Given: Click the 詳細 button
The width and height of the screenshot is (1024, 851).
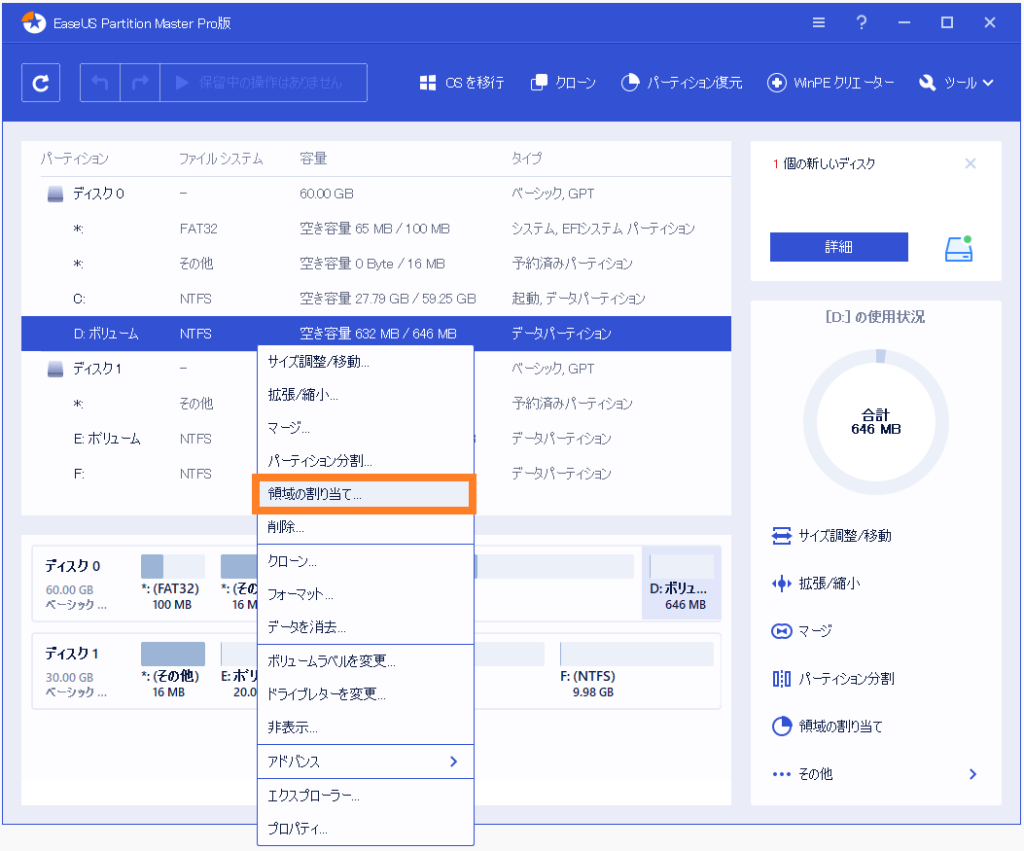Looking at the screenshot, I should [x=839, y=247].
